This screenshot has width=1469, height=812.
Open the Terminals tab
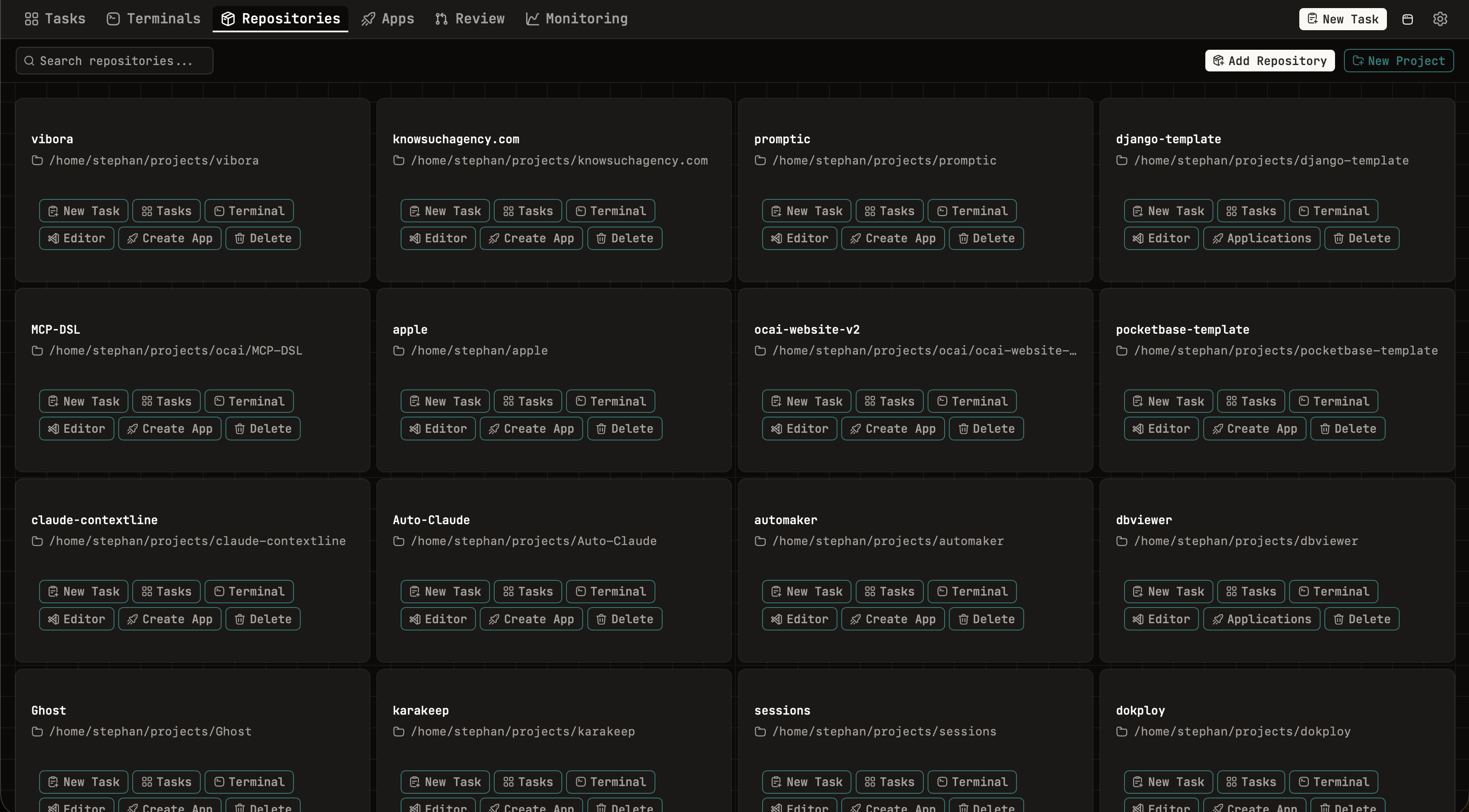pyautogui.click(x=154, y=19)
